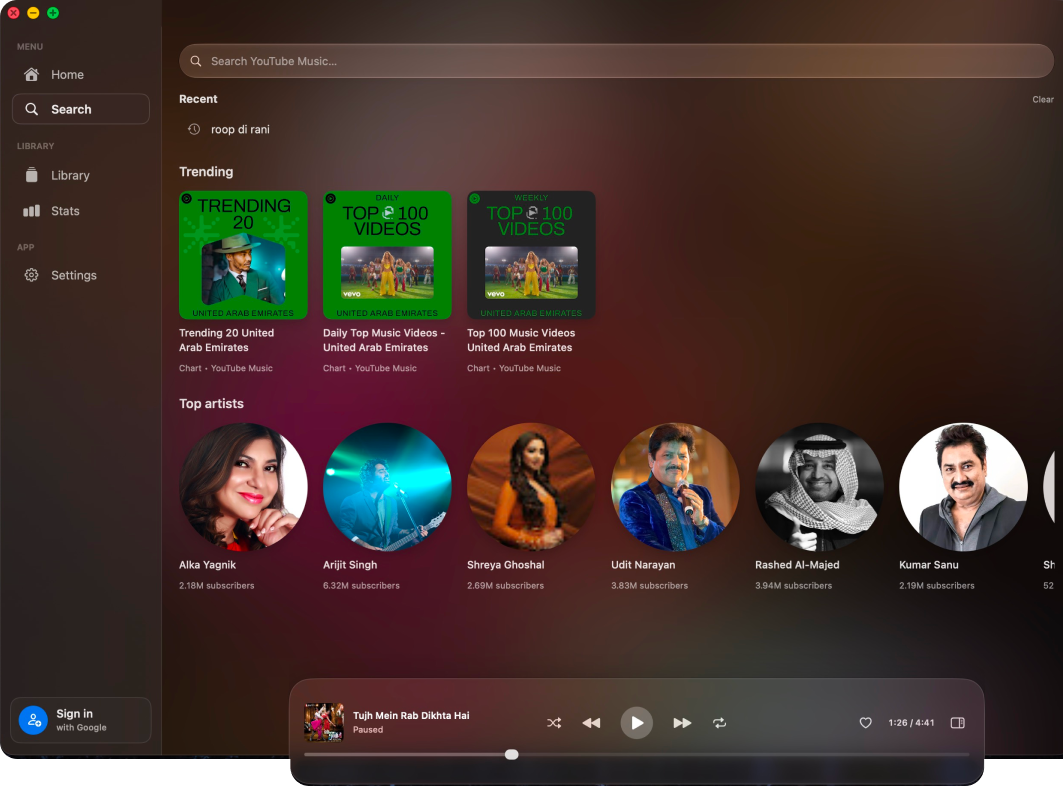Click 'Chart • YouTube Music' under Trending 20
The height and width of the screenshot is (786, 1063).
click(226, 368)
